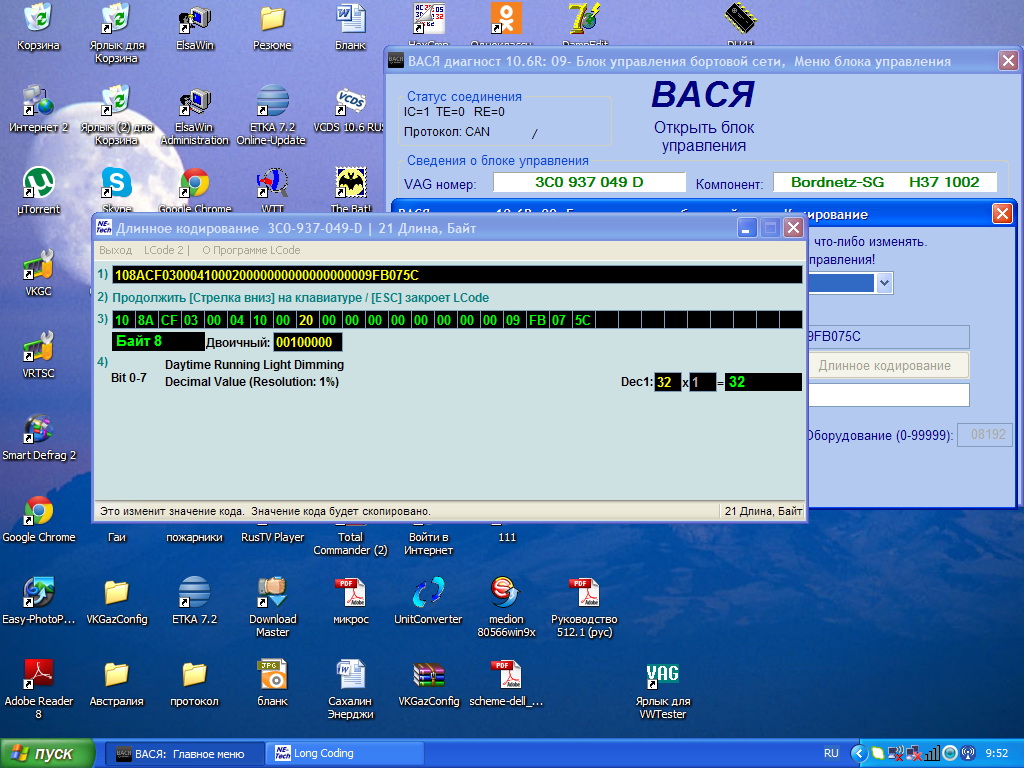Screen dimensions: 1024x768
Task: Open Smart Defrag 2 shortcut
Action: click(38, 430)
